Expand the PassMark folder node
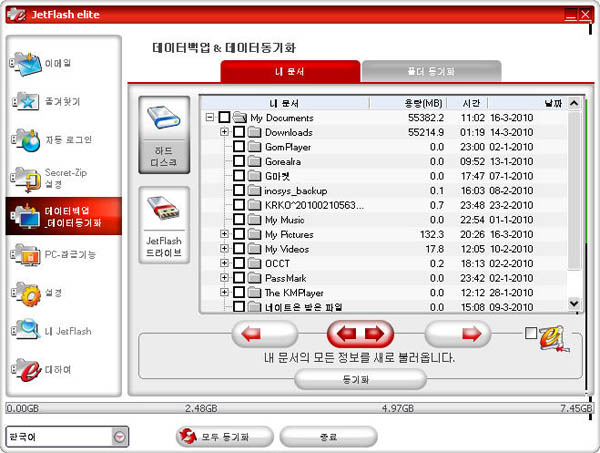Image resolution: width=600 pixels, height=453 pixels. point(224,277)
